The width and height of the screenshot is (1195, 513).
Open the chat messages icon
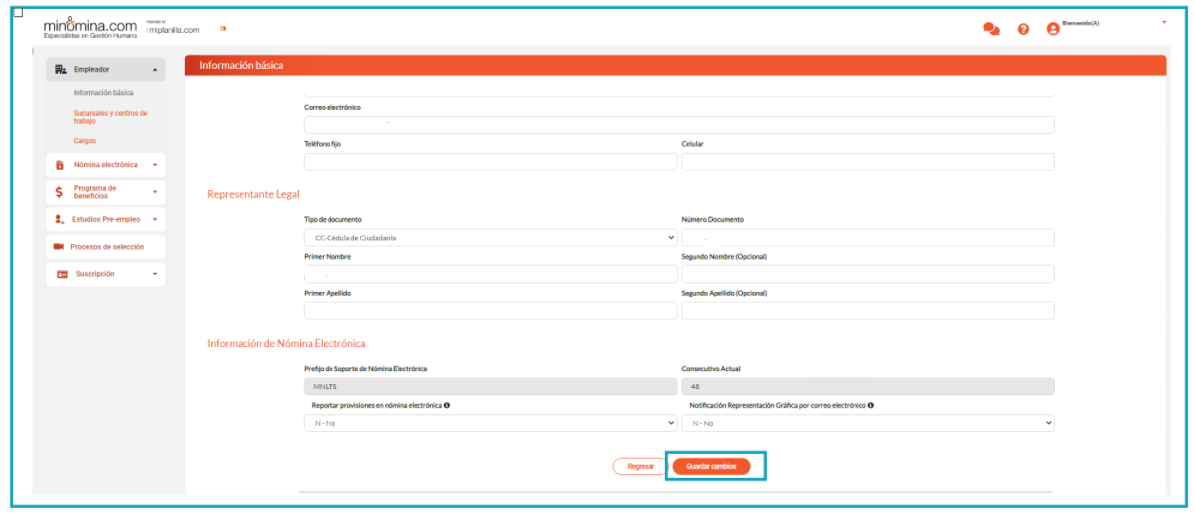click(991, 29)
